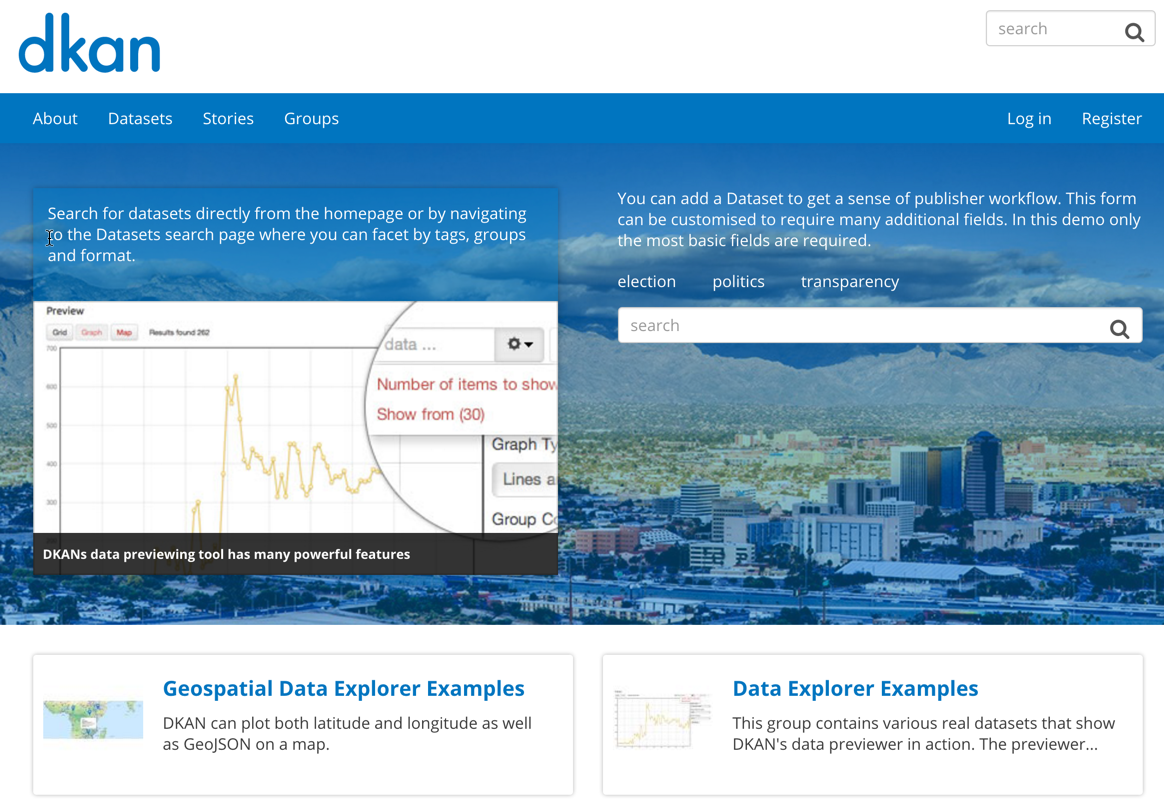Click the Log in link
The height and width of the screenshot is (811, 1164).
[1029, 119]
